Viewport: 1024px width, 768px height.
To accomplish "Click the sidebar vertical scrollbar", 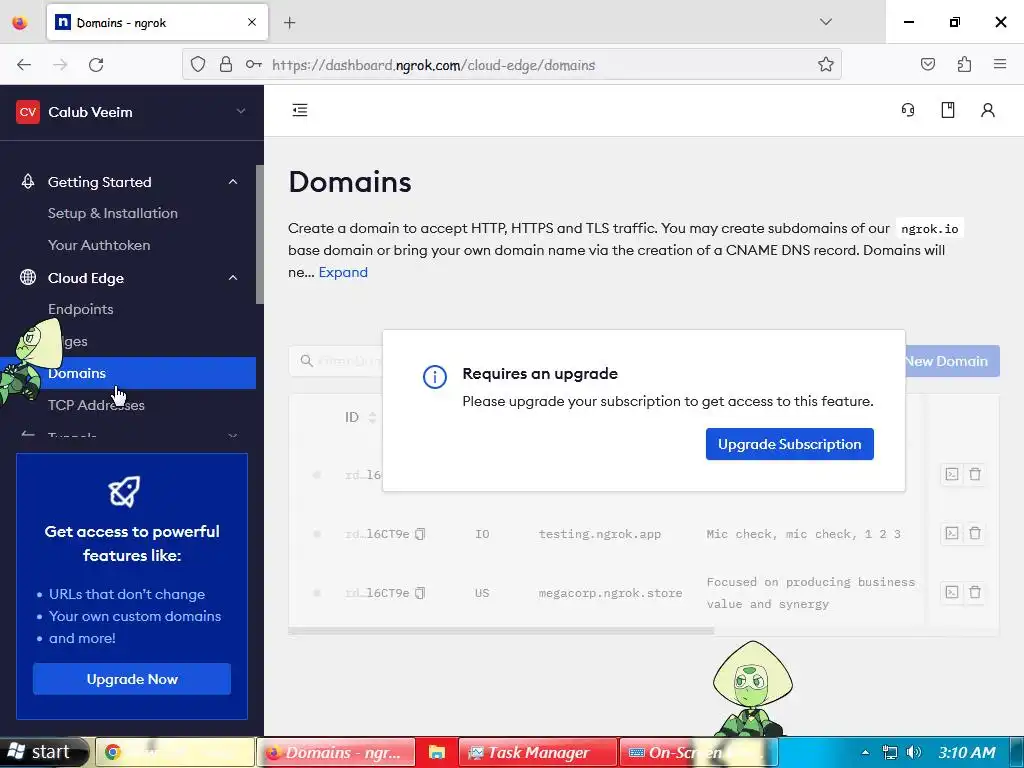I will pos(259,234).
